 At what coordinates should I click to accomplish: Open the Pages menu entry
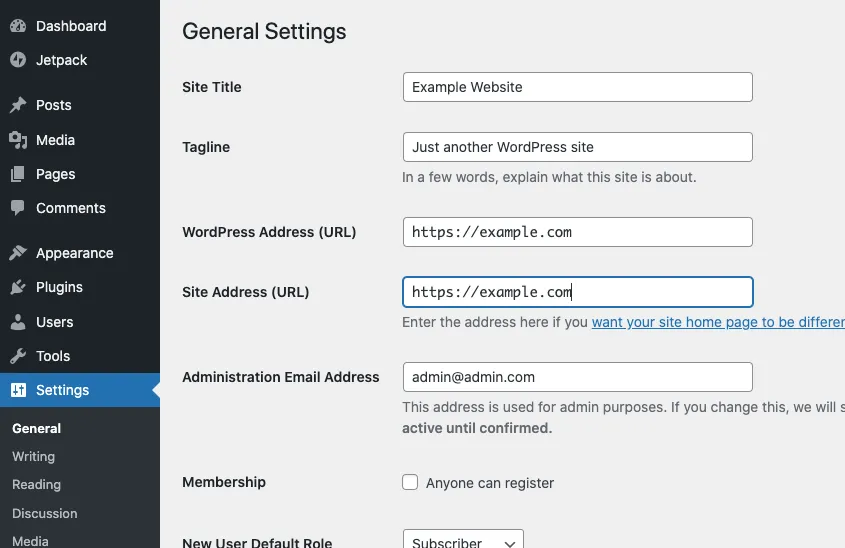pos(56,174)
